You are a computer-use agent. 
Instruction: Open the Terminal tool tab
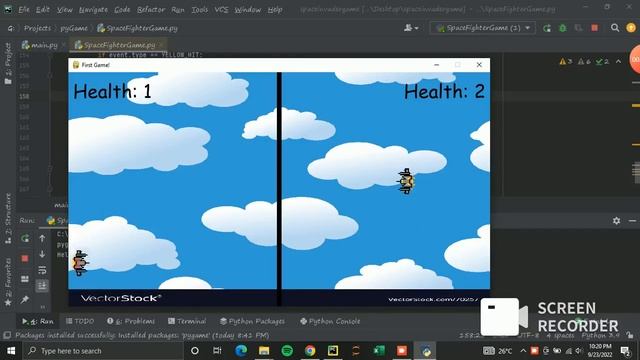click(x=187, y=321)
